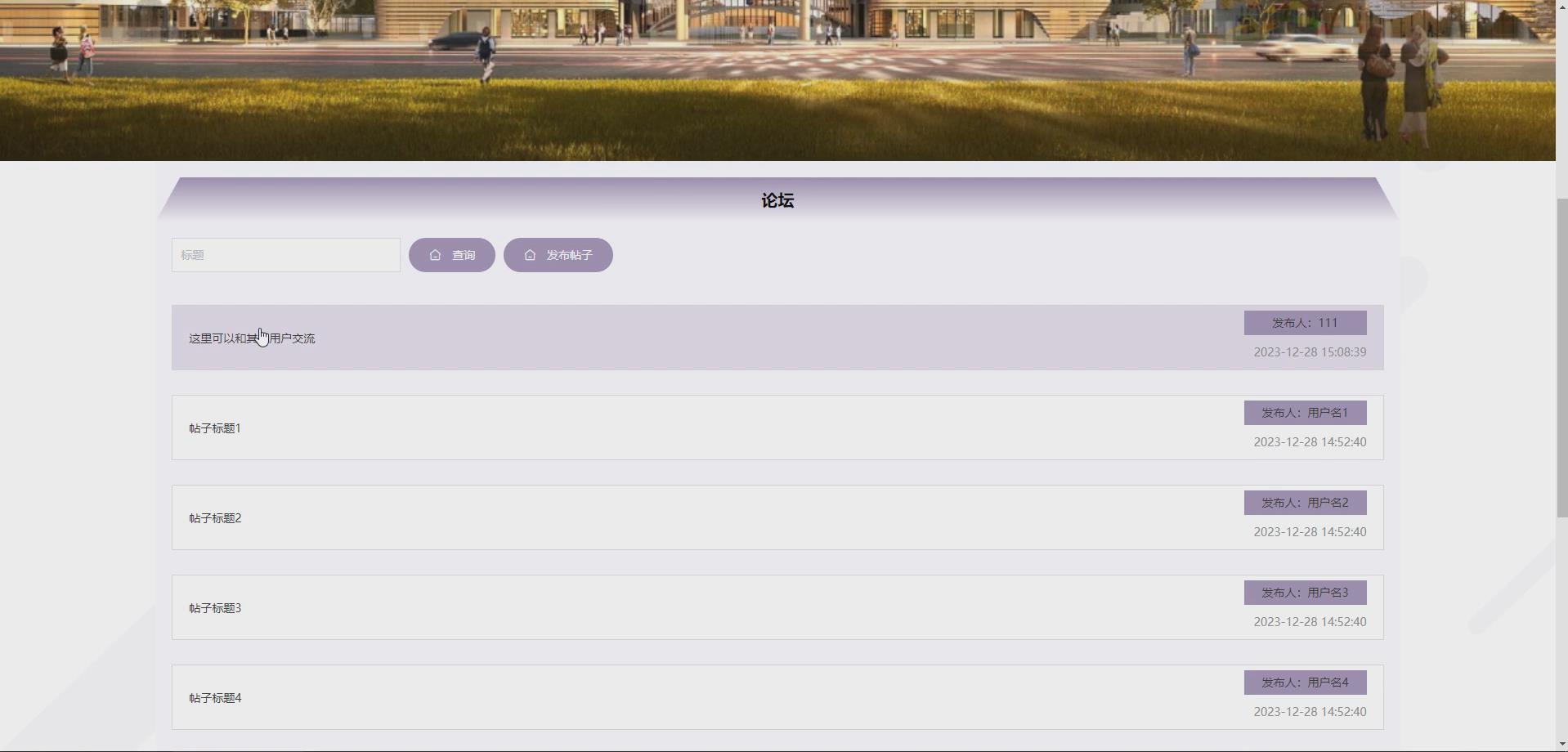
Task: Click the home icon inside 查询 button
Action: [x=435, y=255]
